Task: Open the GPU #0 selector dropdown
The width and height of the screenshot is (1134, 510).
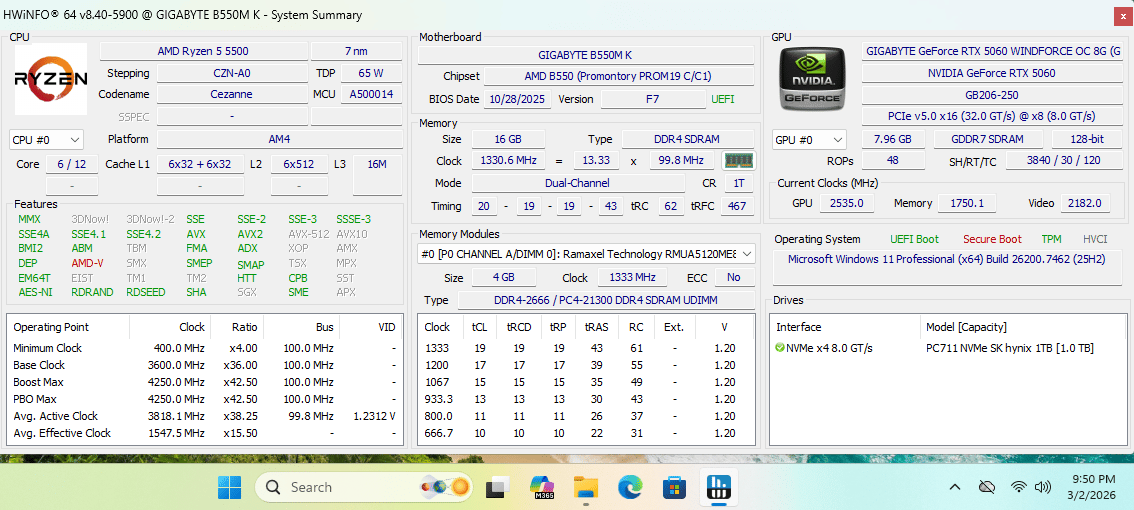Action: click(x=809, y=140)
